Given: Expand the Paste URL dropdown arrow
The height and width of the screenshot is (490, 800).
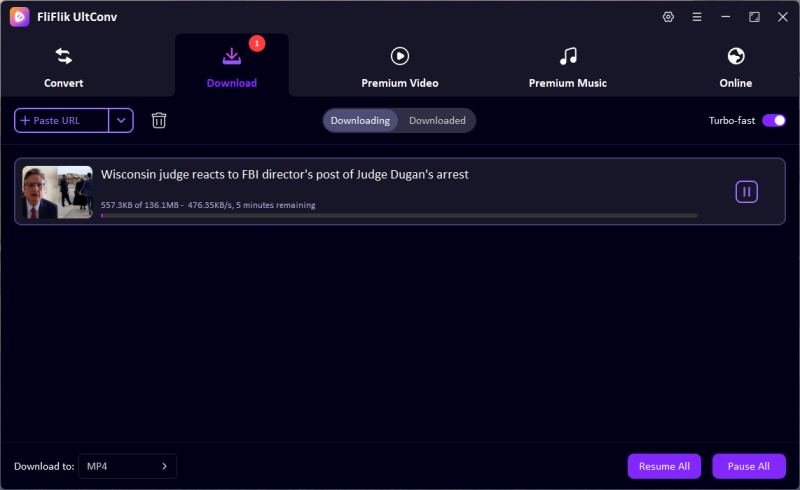Looking at the screenshot, I should tap(121, 120).
